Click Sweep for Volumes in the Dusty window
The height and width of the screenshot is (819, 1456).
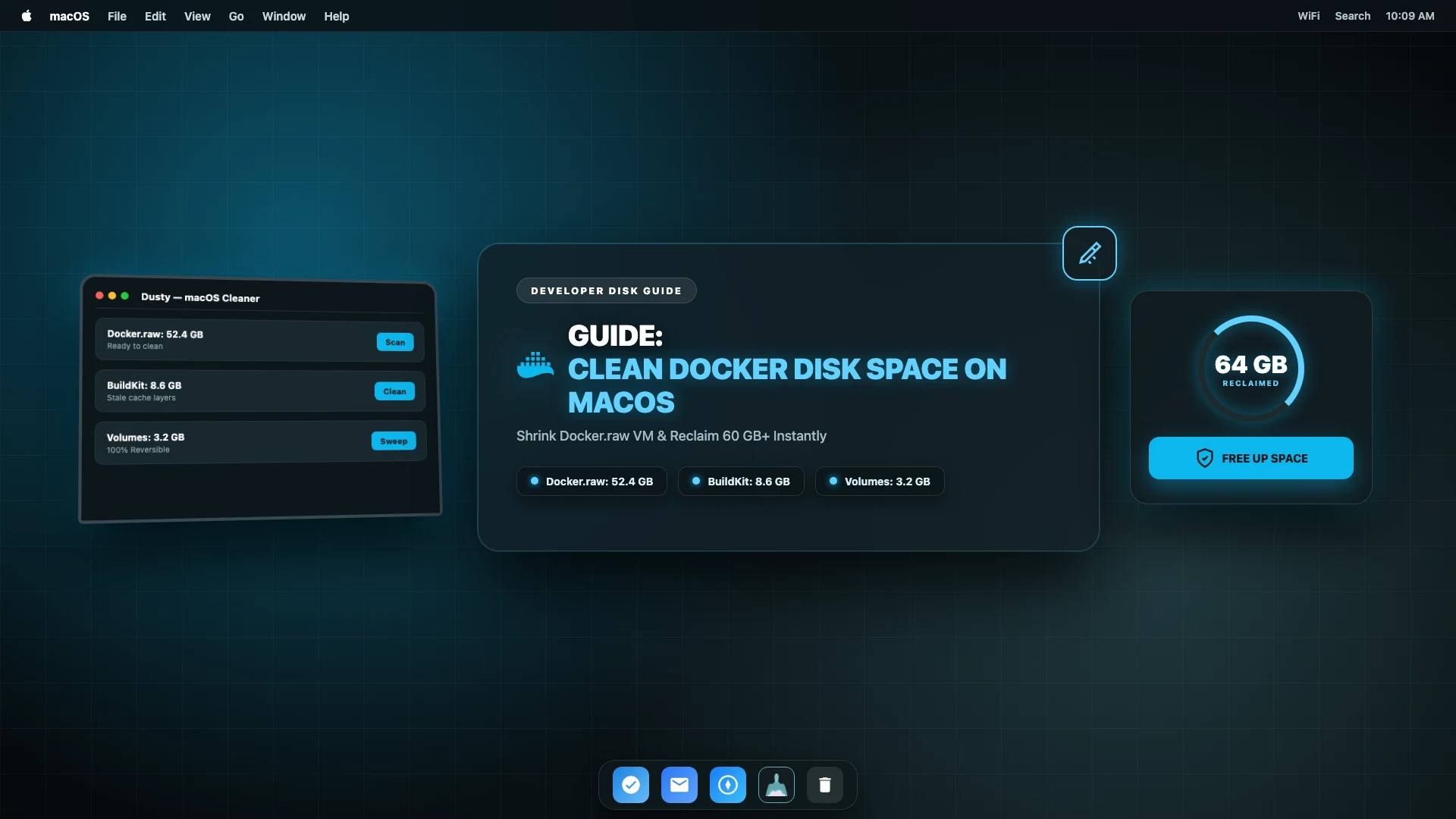(x=394, y=441)
